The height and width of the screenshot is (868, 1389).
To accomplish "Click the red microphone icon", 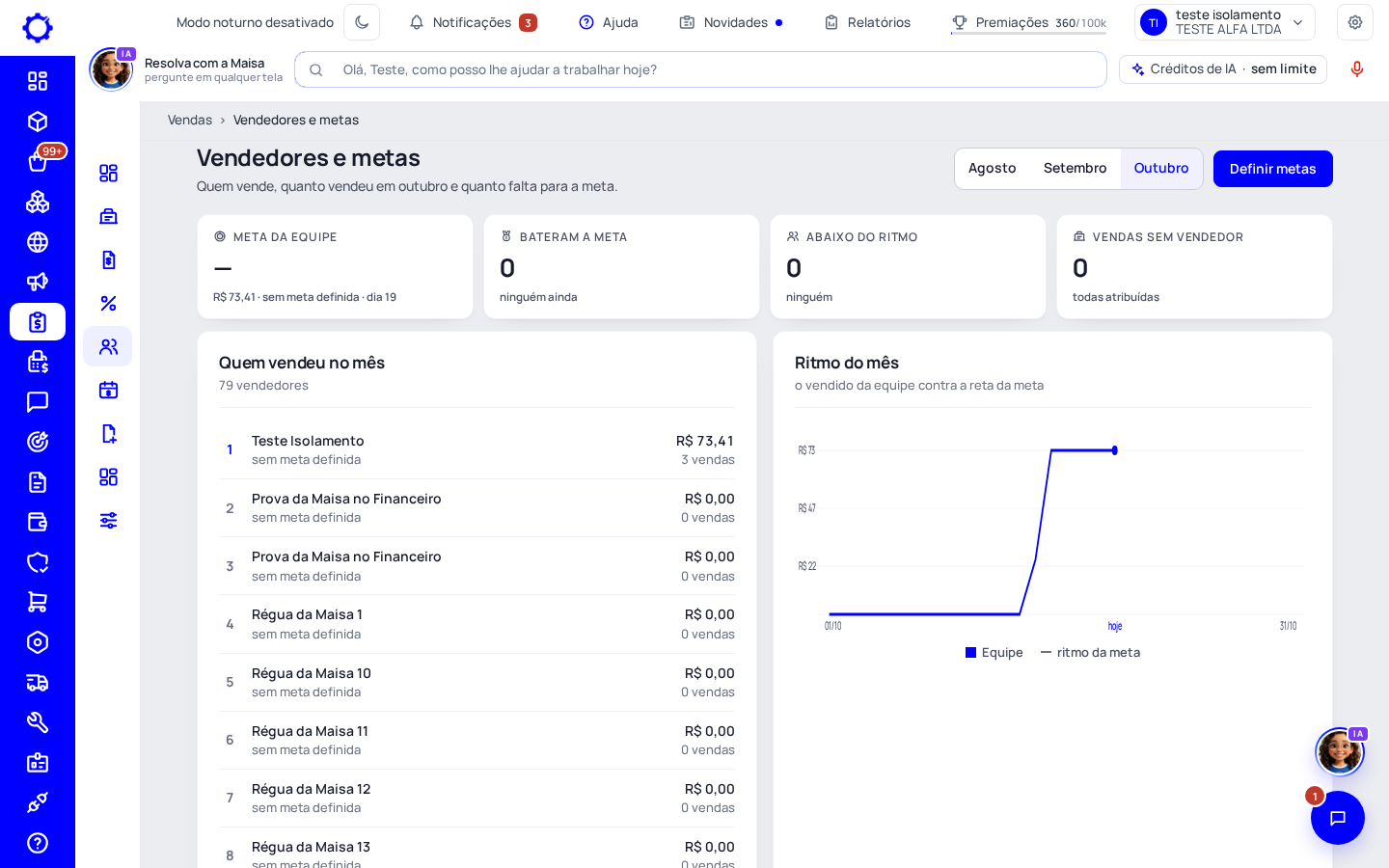I will [1357, 69].
